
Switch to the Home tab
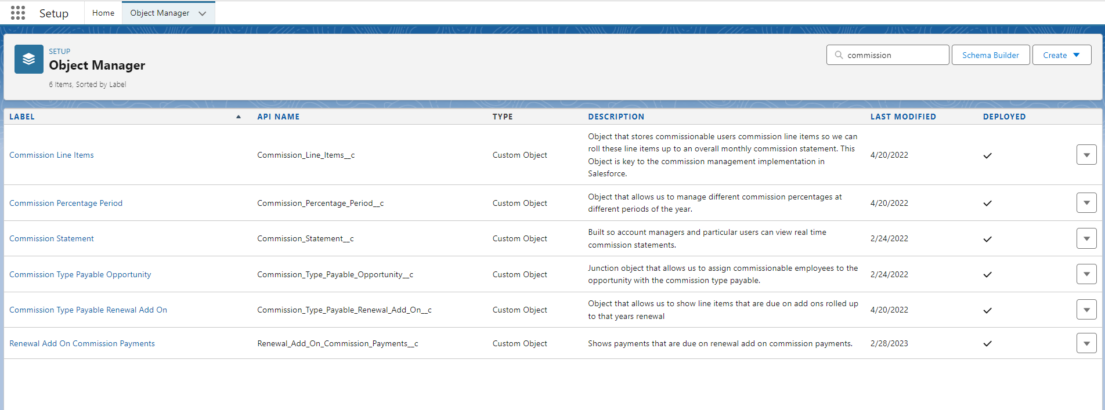coord(103,13)
